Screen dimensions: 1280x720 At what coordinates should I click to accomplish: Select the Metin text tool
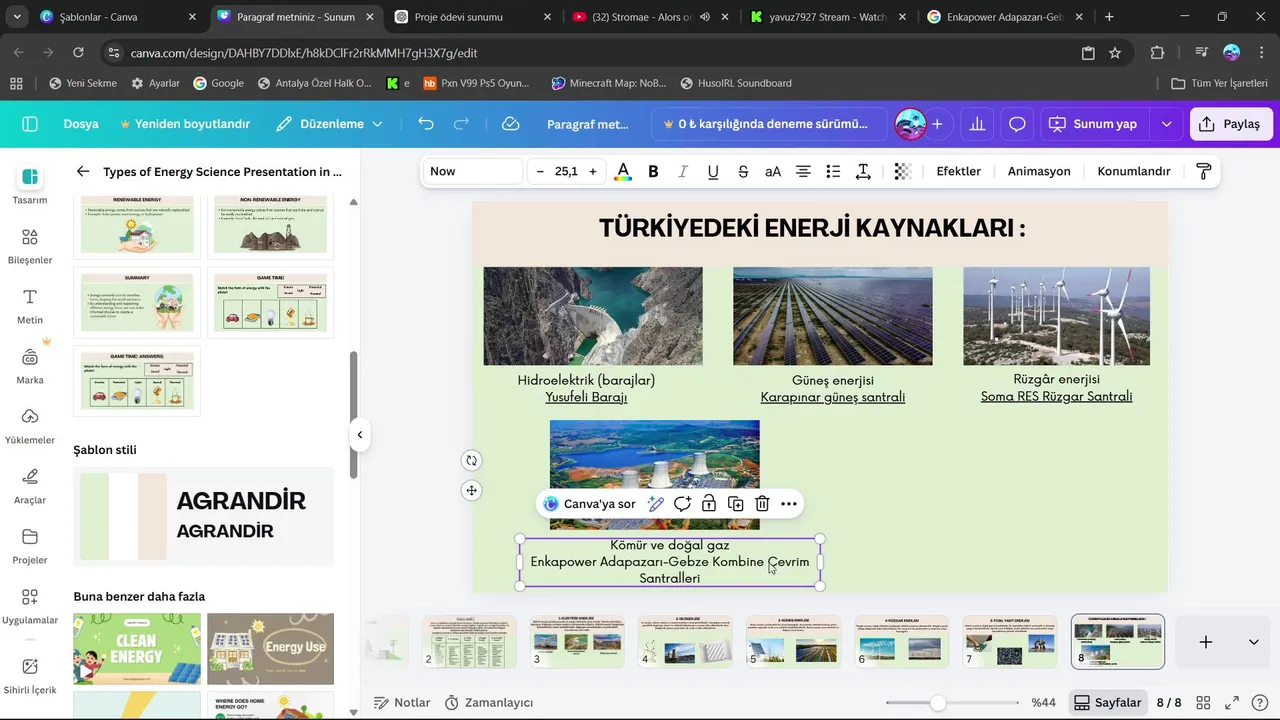tap(30, 306)
